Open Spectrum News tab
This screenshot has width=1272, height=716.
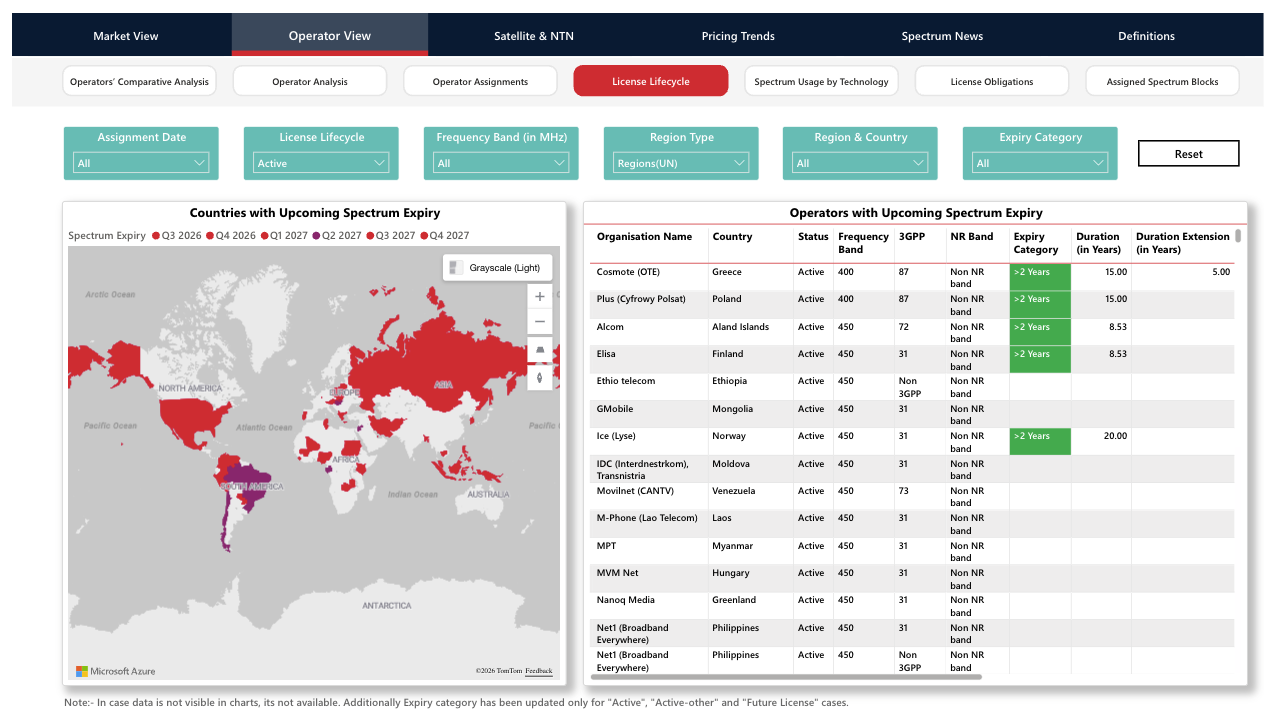pyautogui.click(x=942, y=36)
